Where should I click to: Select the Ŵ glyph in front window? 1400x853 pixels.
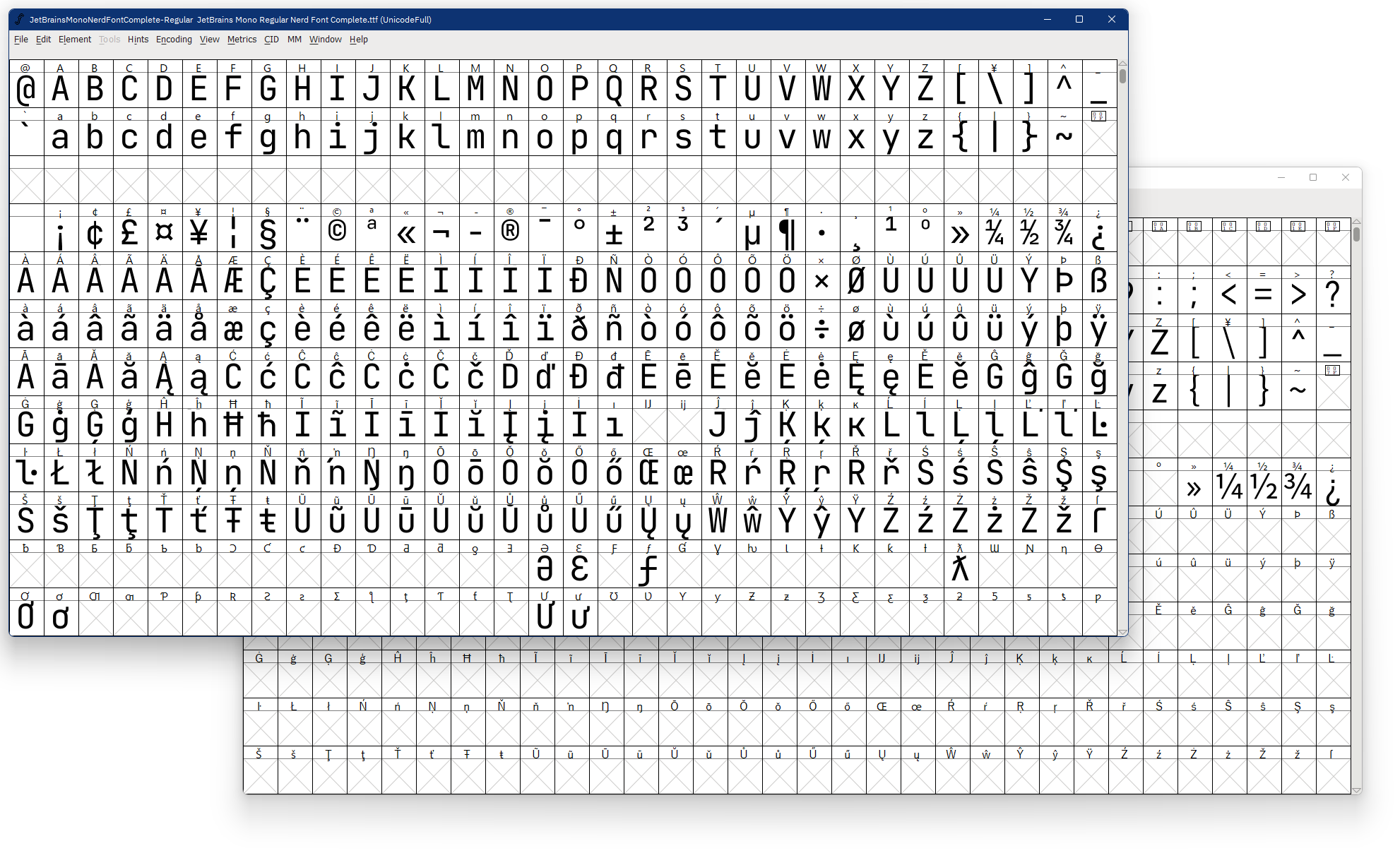718,516
